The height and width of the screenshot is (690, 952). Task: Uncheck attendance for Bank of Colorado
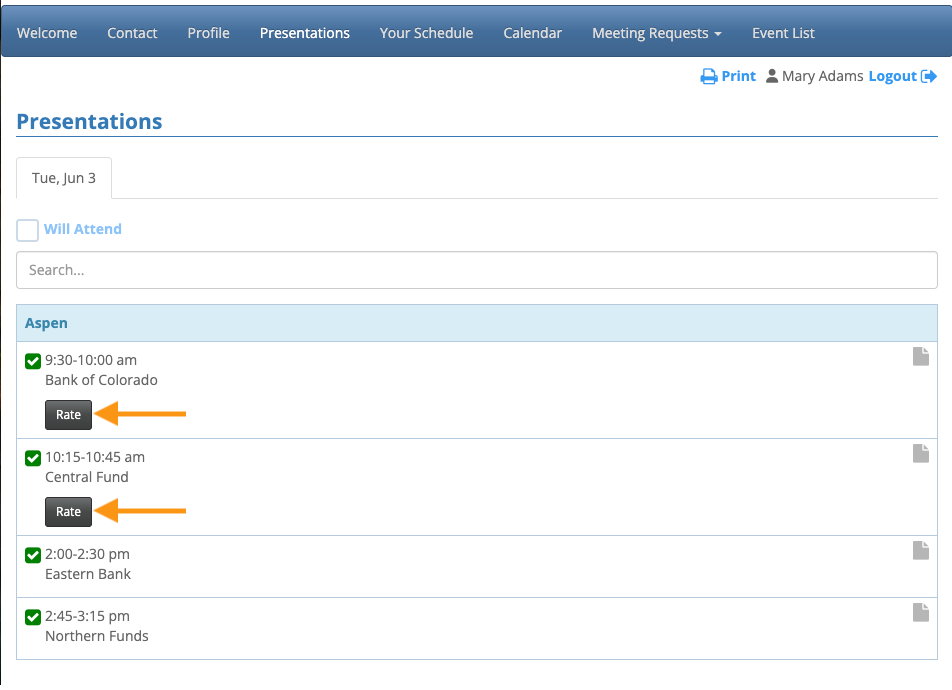click(33, 361)
